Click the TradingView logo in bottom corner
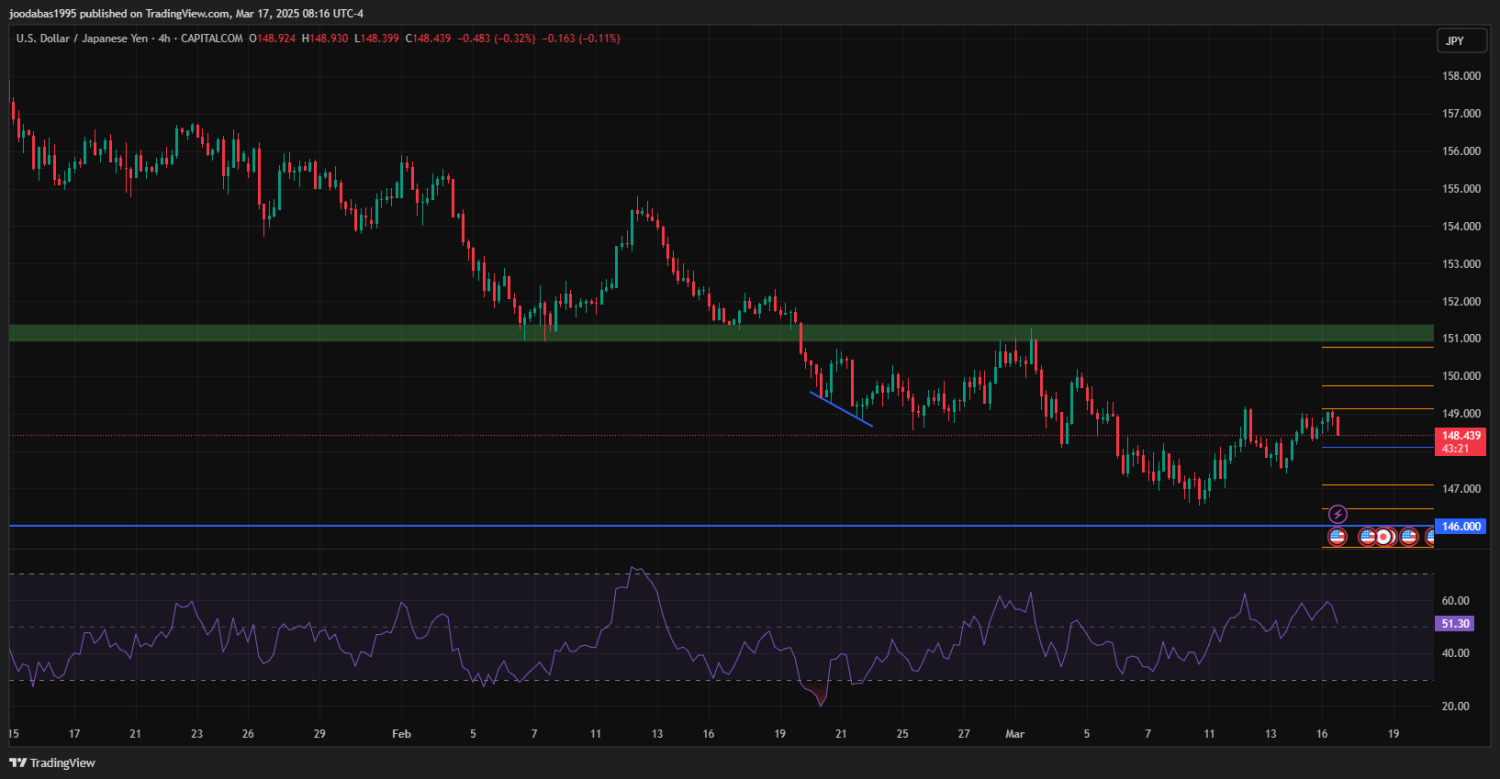Viewport: 1500px width, 779px height. pyautogui.click(x=52, y=763)
